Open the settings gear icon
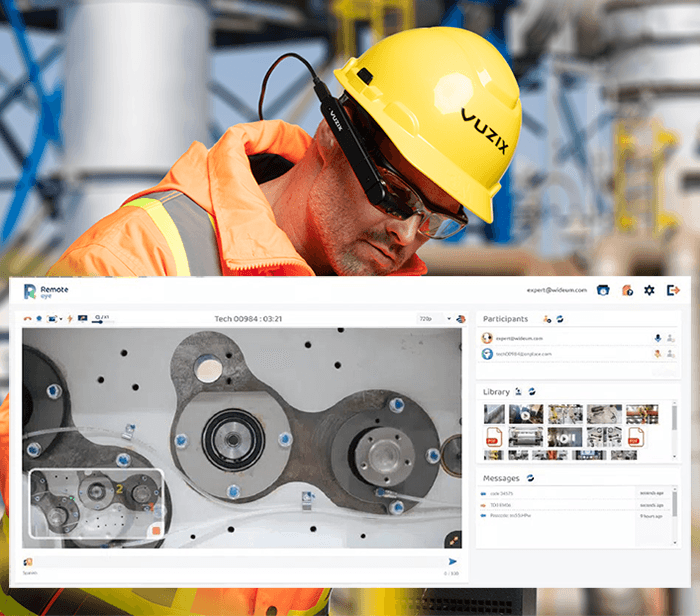 (649, 290)
